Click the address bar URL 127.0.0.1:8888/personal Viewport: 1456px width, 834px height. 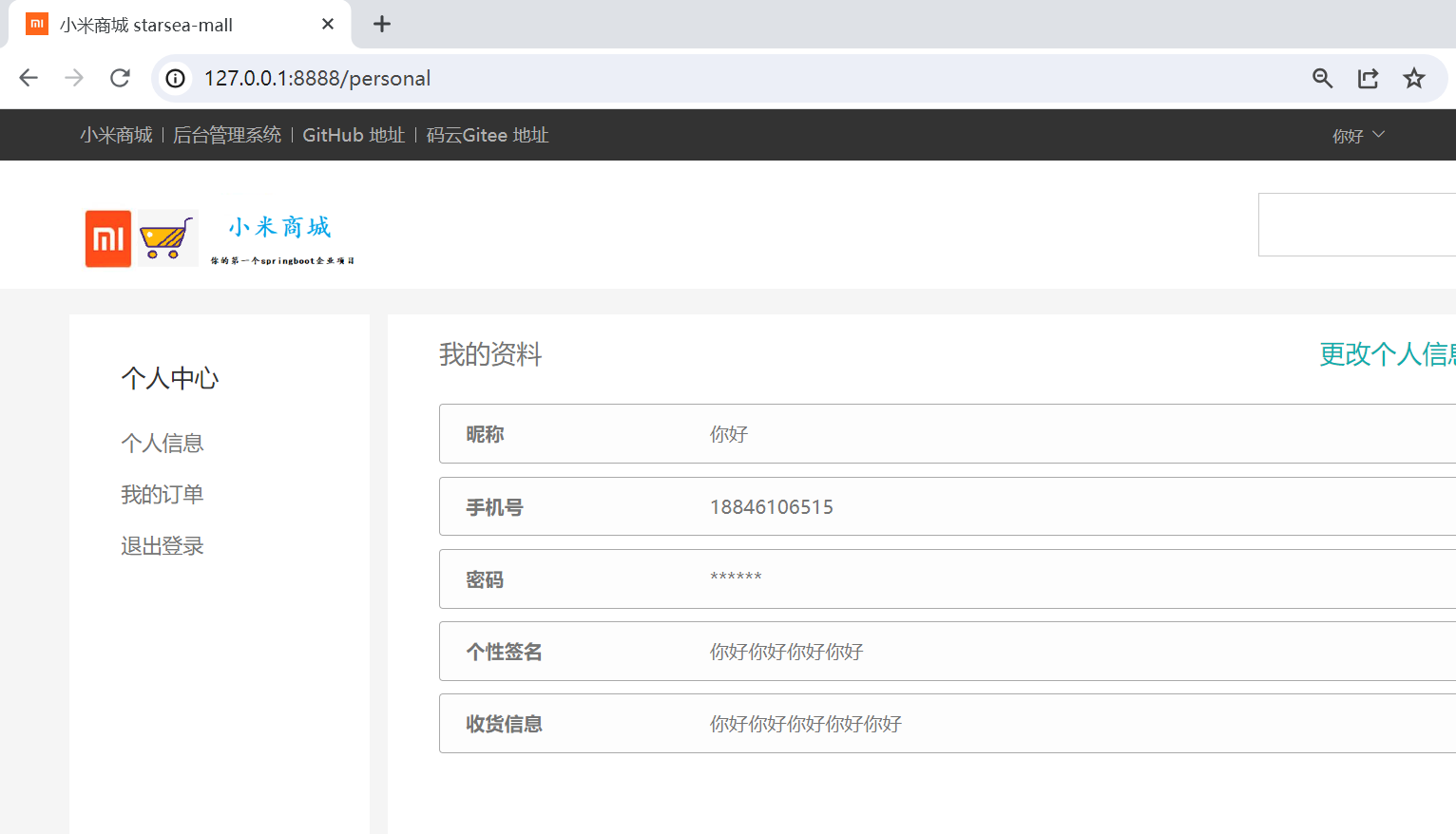click(x=317, y=78)
